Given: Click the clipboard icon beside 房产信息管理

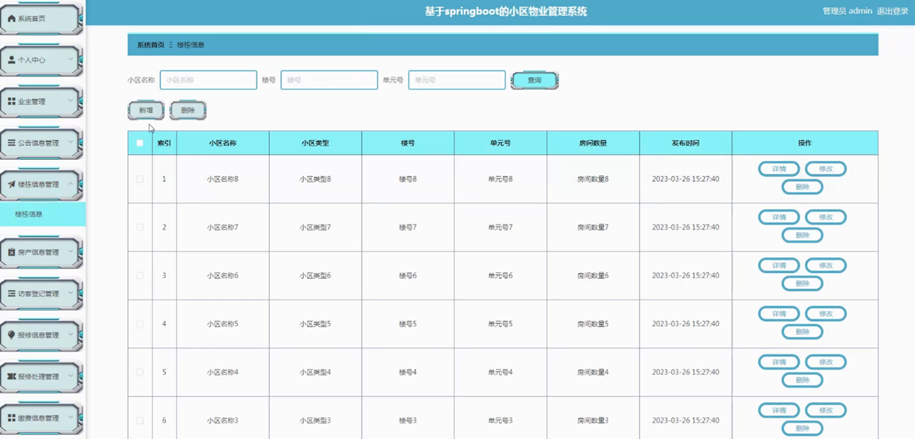Looking at the screenshot, I should coord(12,252).
